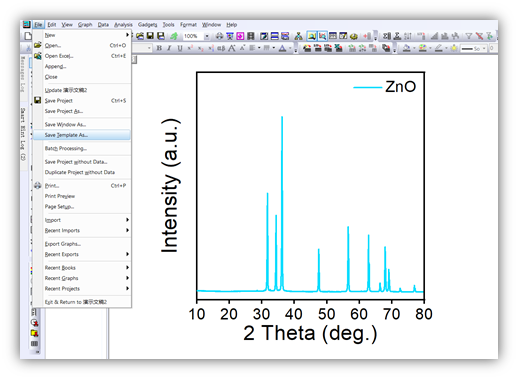Open the palette color picker icon
This screenshot has height=379, width=518.
423,48
